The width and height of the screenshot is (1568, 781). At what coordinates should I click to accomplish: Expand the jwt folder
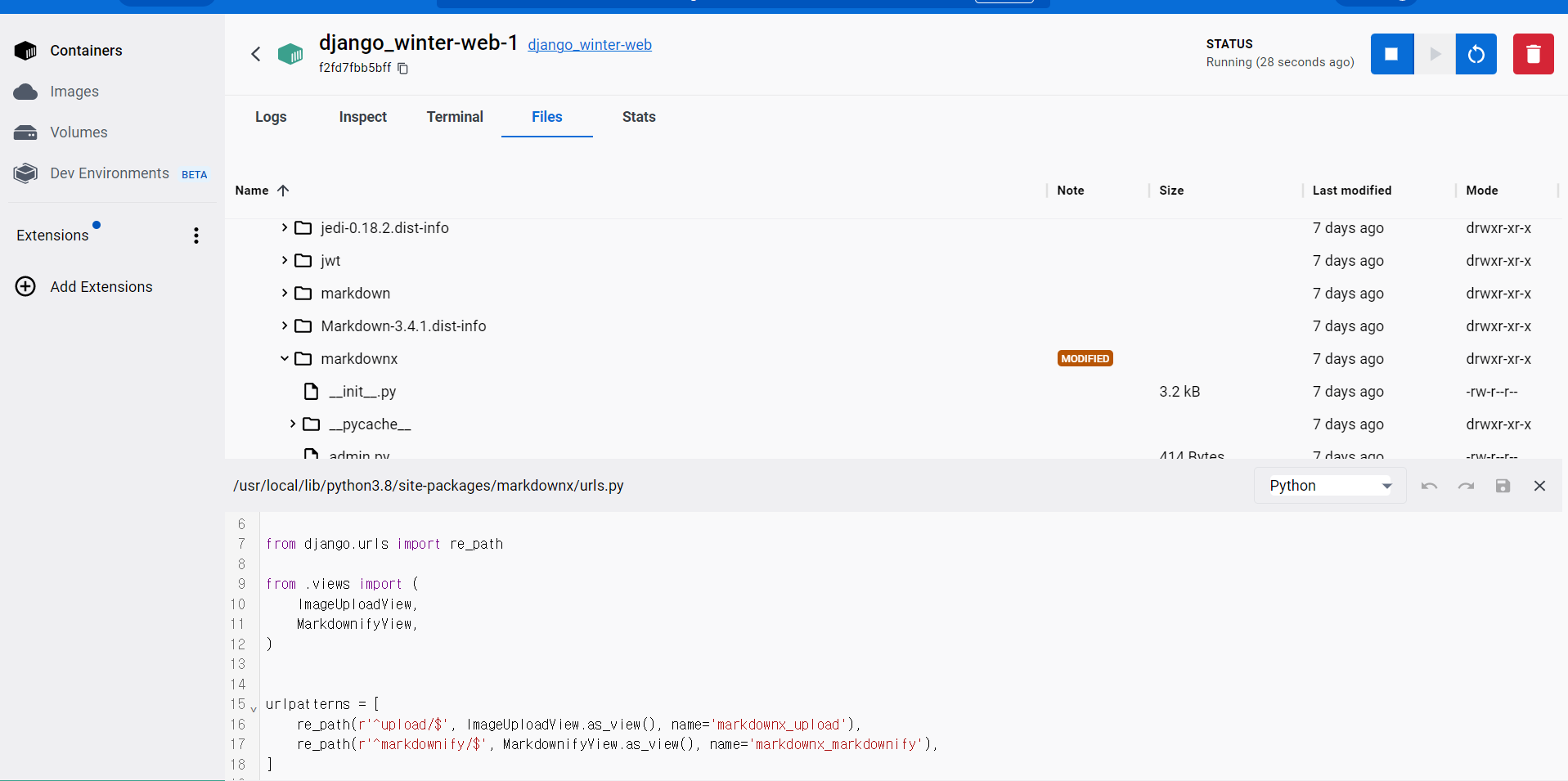click(x=284, y=260)
